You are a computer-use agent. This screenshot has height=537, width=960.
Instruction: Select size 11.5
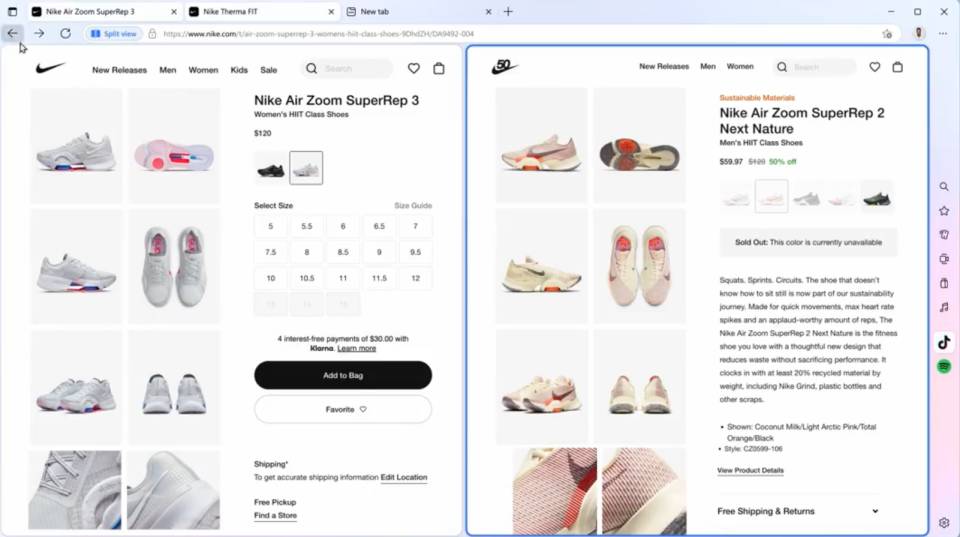(379, 278)
